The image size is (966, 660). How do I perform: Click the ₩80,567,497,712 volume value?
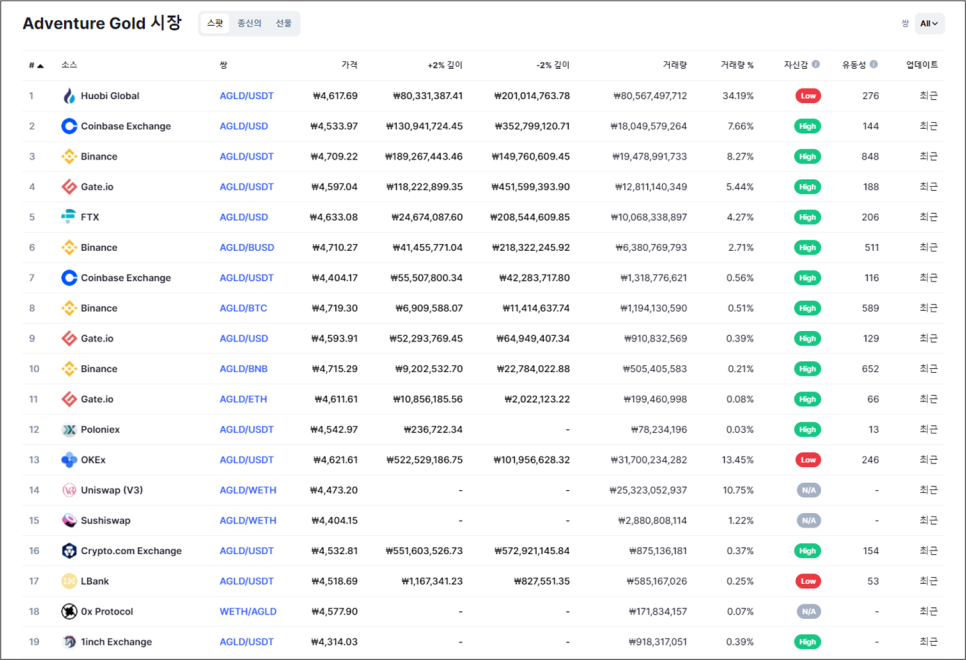point(650,96)
